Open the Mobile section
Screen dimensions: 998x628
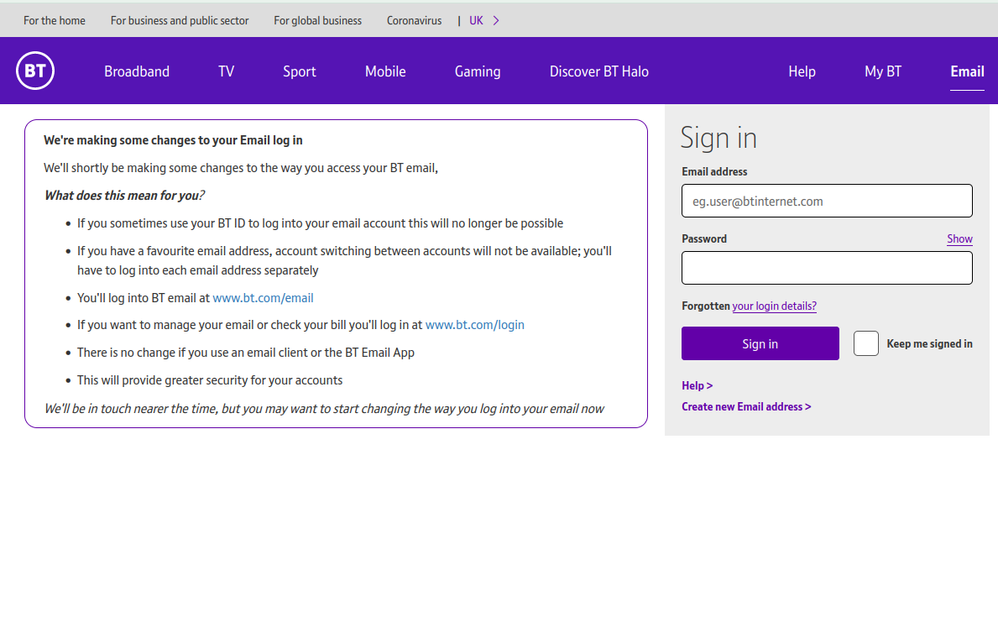coord(385,71)
